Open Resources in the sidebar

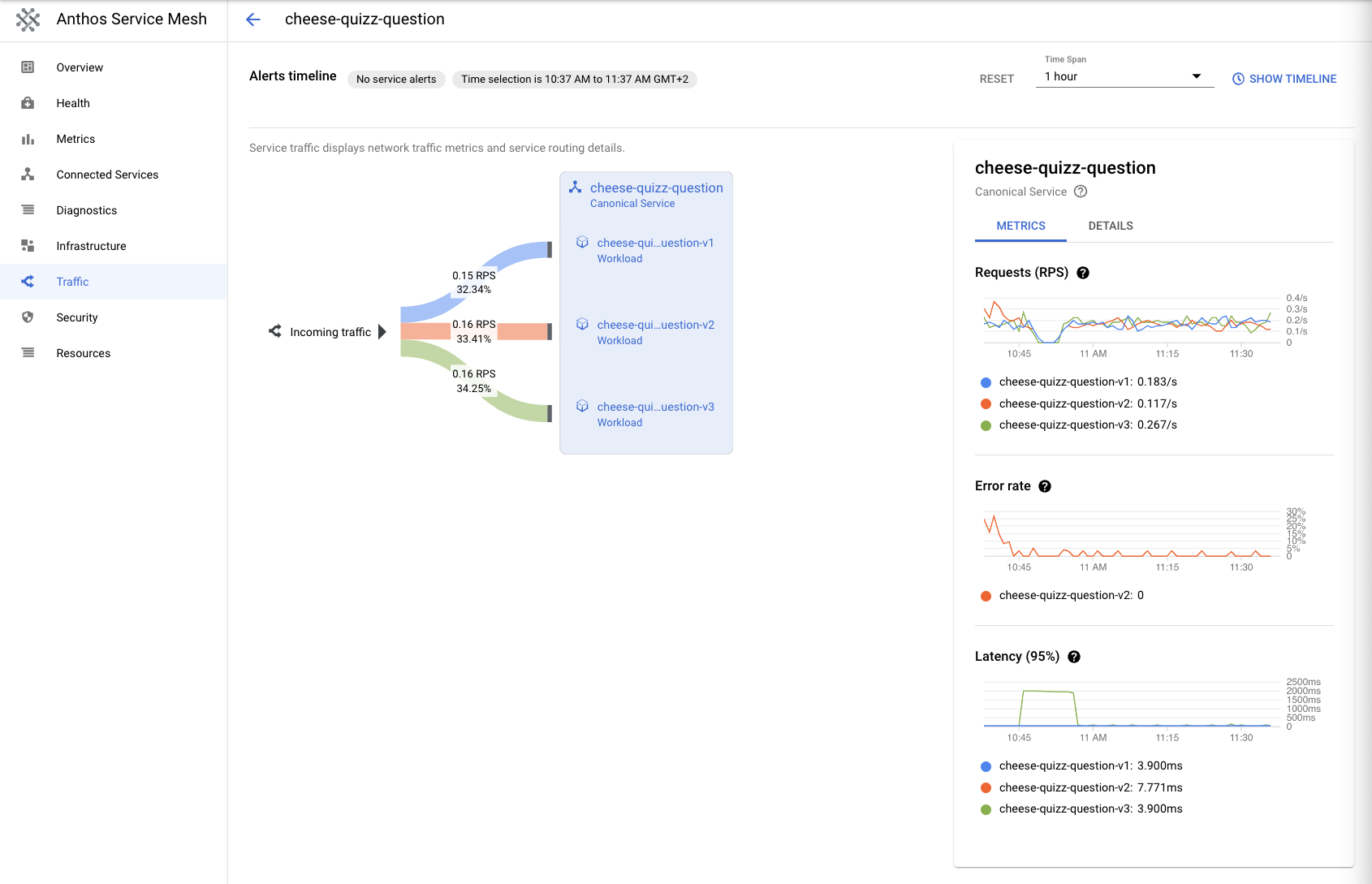click(114, 353)
